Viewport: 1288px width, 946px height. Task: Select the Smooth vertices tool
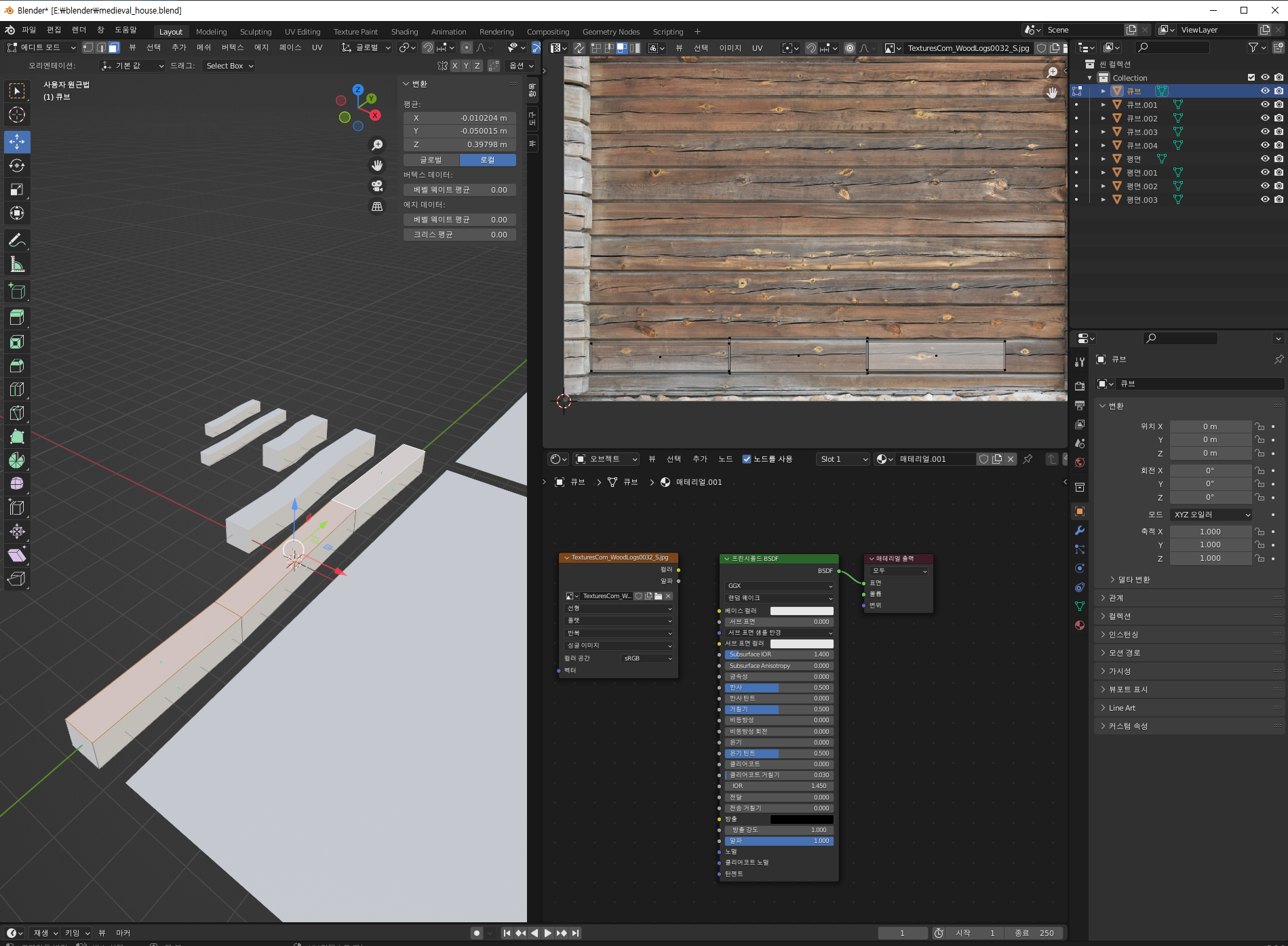click(17, 484)
